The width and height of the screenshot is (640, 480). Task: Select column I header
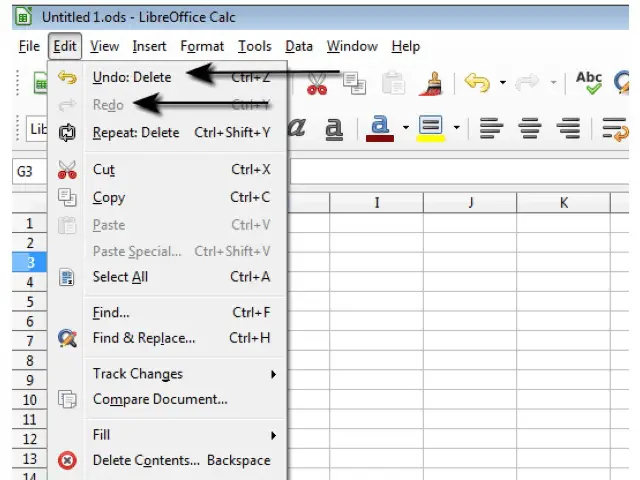(x=376, y=203)
